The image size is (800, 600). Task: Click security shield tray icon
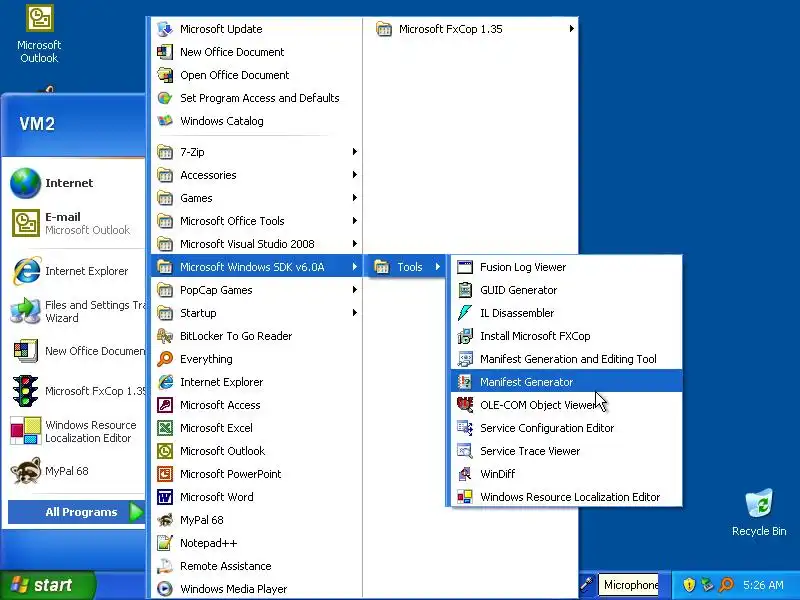689,585
